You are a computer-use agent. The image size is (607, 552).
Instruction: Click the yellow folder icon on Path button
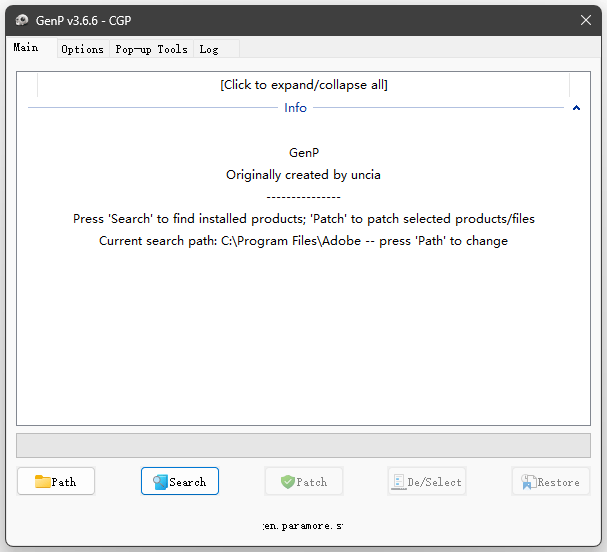point(42,482)
